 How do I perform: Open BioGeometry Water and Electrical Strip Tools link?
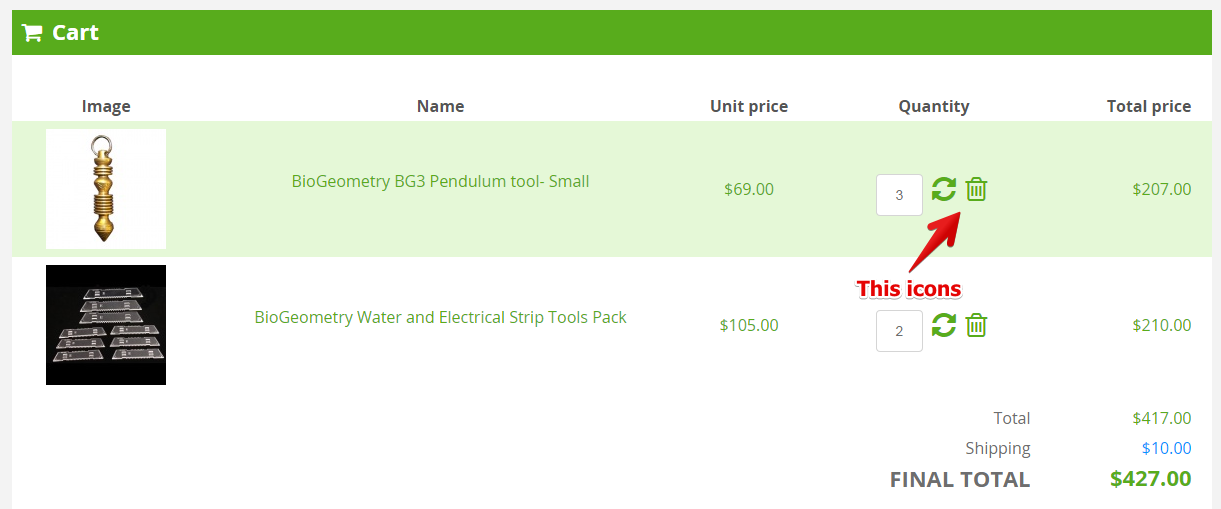[440, 317]
